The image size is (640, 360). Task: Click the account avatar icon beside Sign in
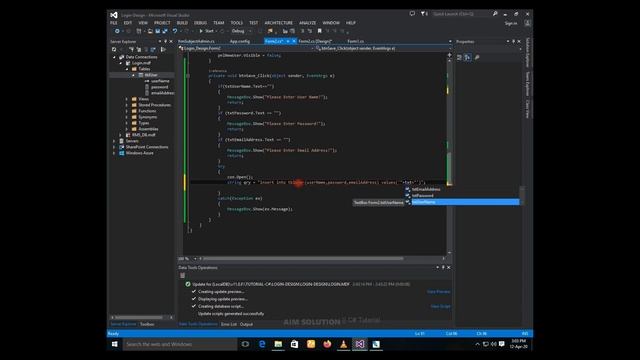point(527,23)
